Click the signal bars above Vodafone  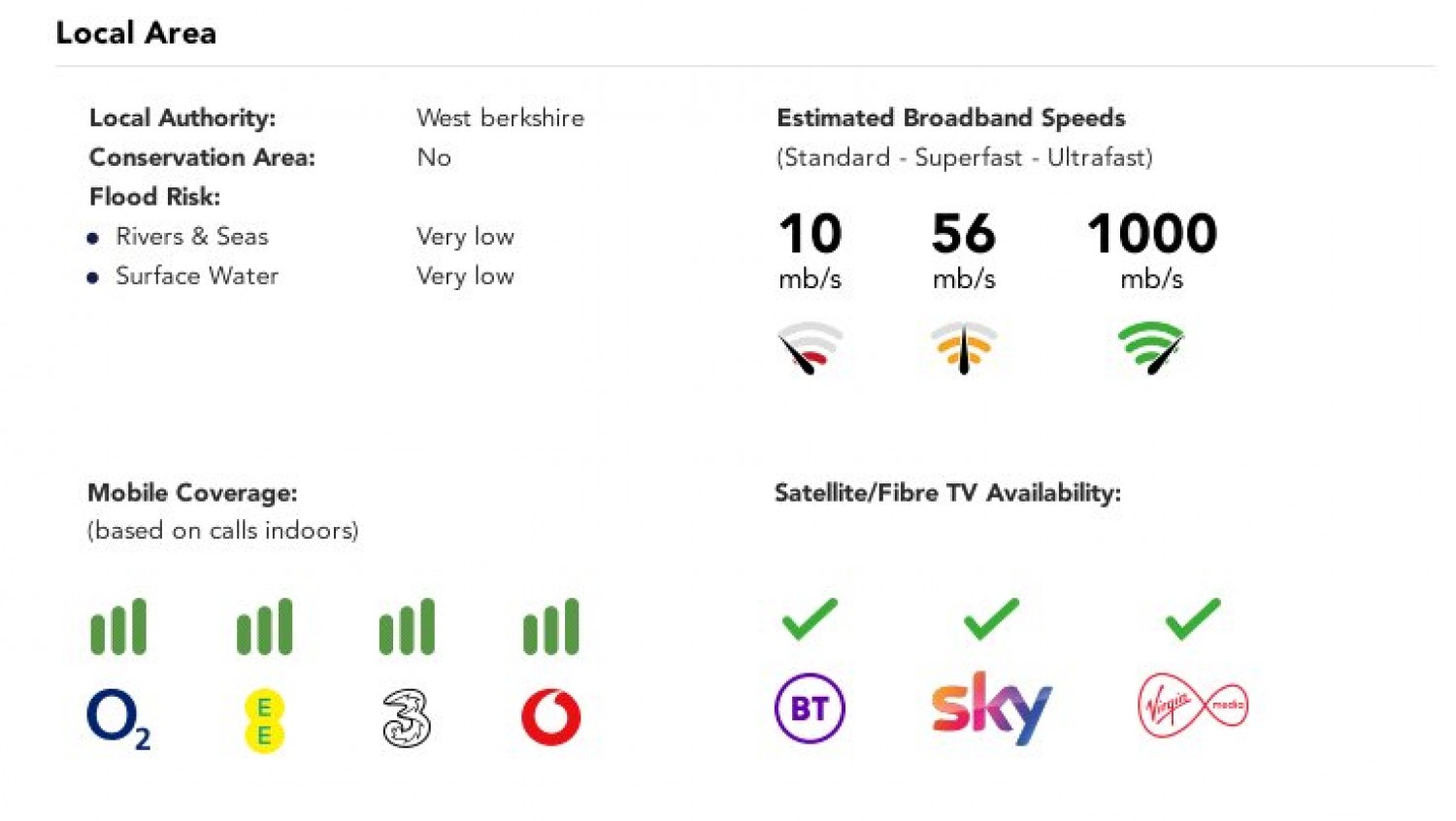pyautogui.click(x=551, y=627)
